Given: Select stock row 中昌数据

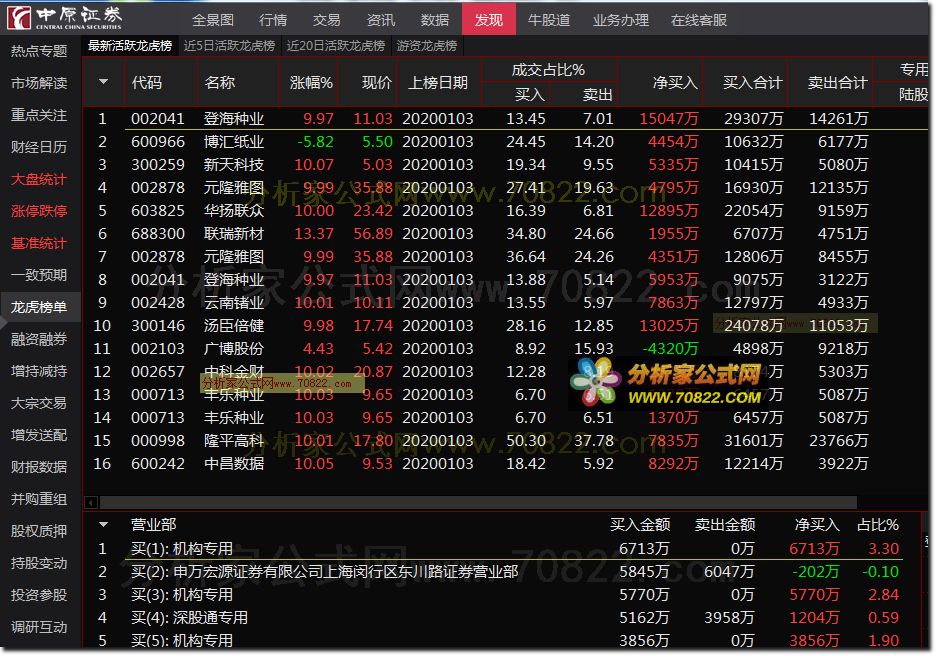Looking at the screenshot, I should tap(506, 464).
